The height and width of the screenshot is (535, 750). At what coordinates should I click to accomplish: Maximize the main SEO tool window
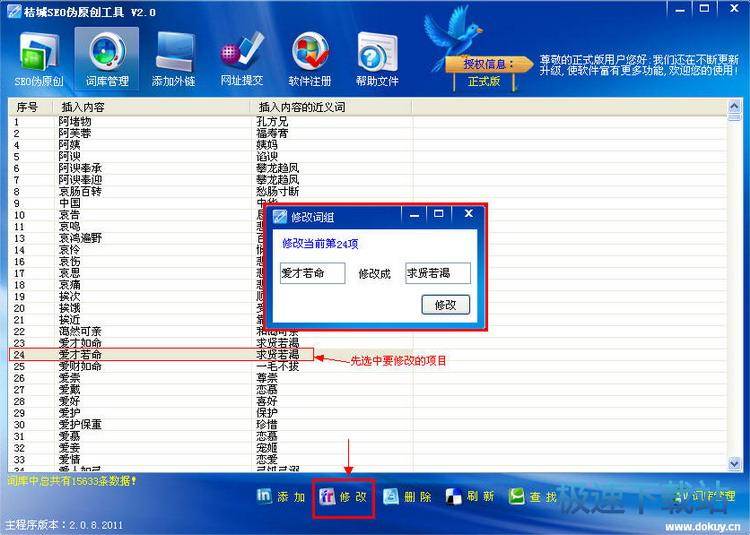coord(705,9)
